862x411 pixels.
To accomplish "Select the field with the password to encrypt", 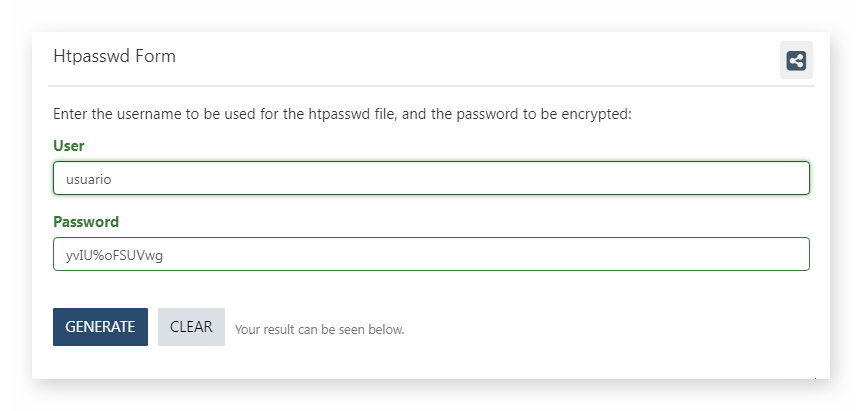I will [x=431, y=254].
